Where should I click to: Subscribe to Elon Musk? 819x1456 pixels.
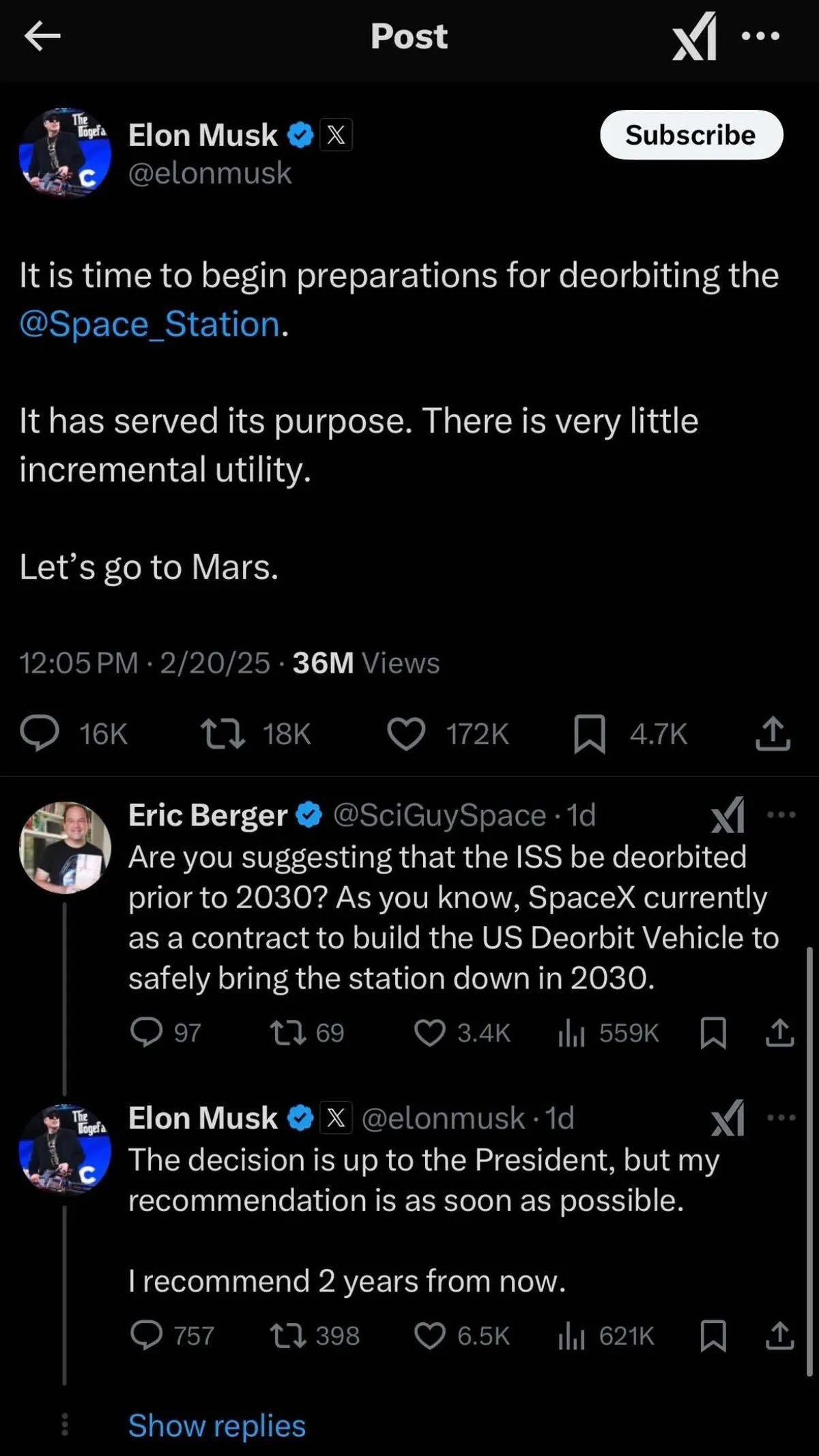coord(691,135)
